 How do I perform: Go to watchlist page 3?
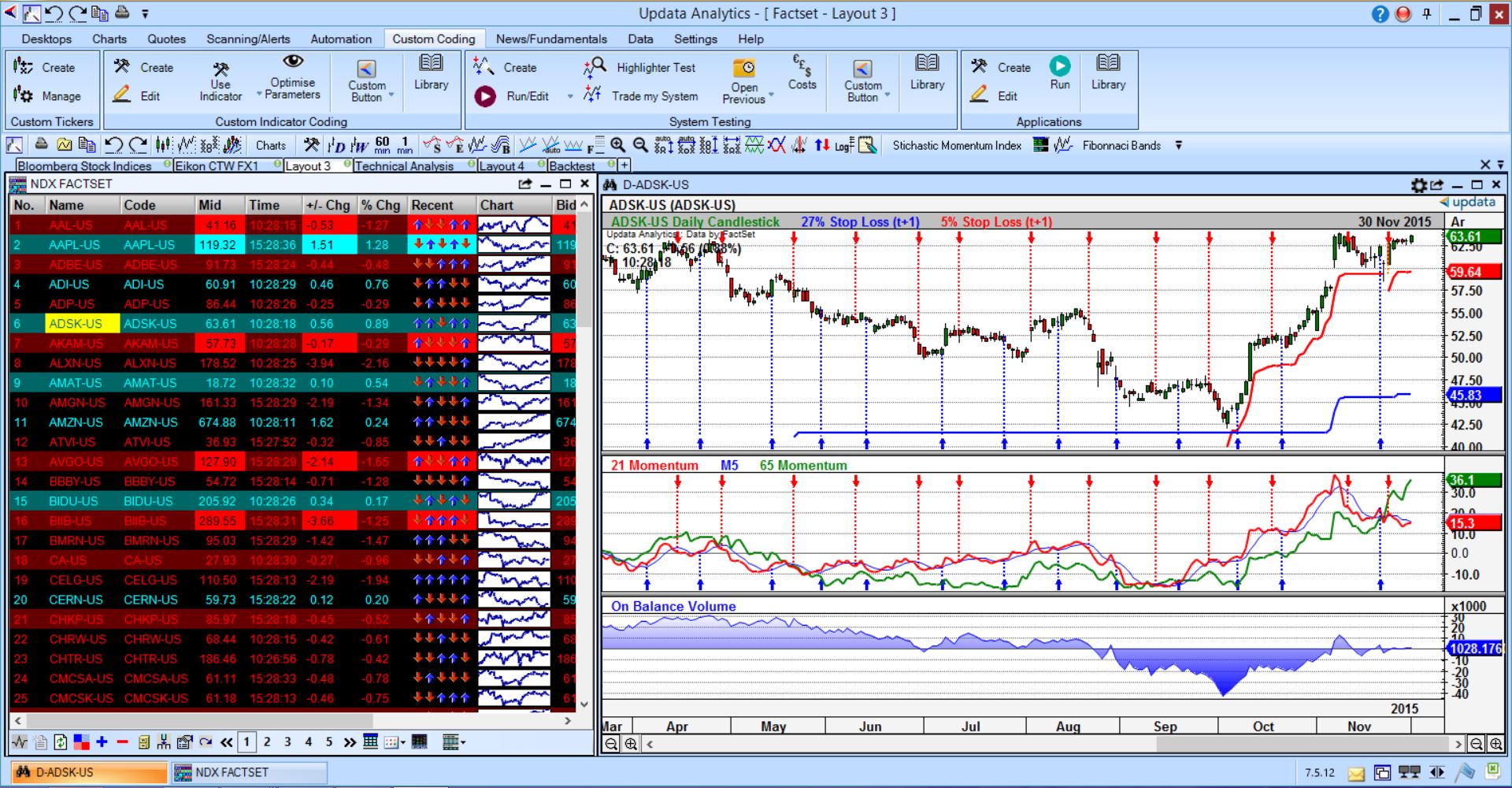(x=287, y=742)
